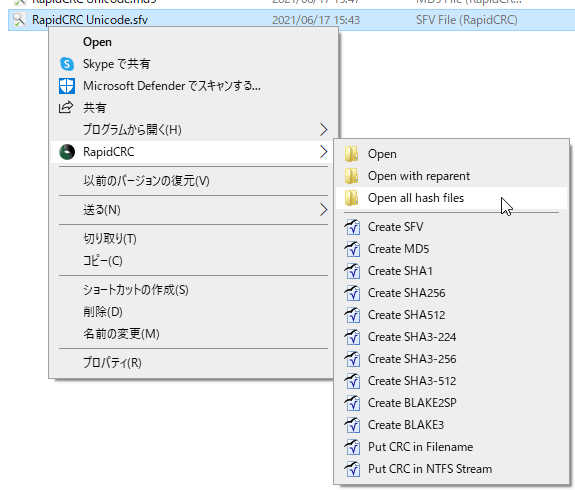The width and height of the screenshot is (575, 490).
Task: Click the checkmark icon beside Create SFV
Action: [x=352, y=227]
